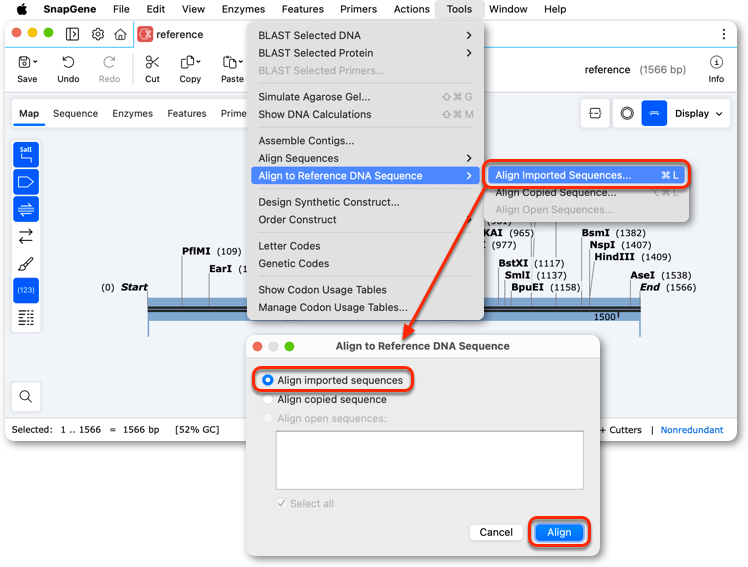Viewport: 748px width, 567px height.
Task: Expand BLAST Selected DNA submenu
Action: point(469,35)
